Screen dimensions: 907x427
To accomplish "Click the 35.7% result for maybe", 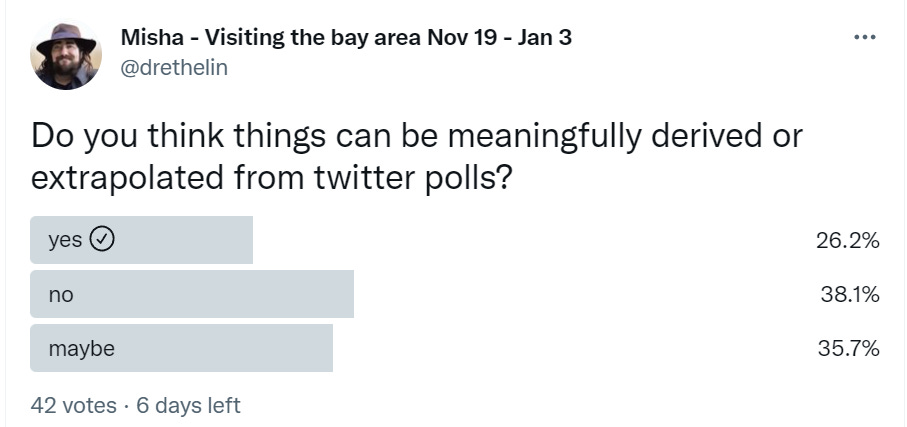I will (x=847, y=349).
